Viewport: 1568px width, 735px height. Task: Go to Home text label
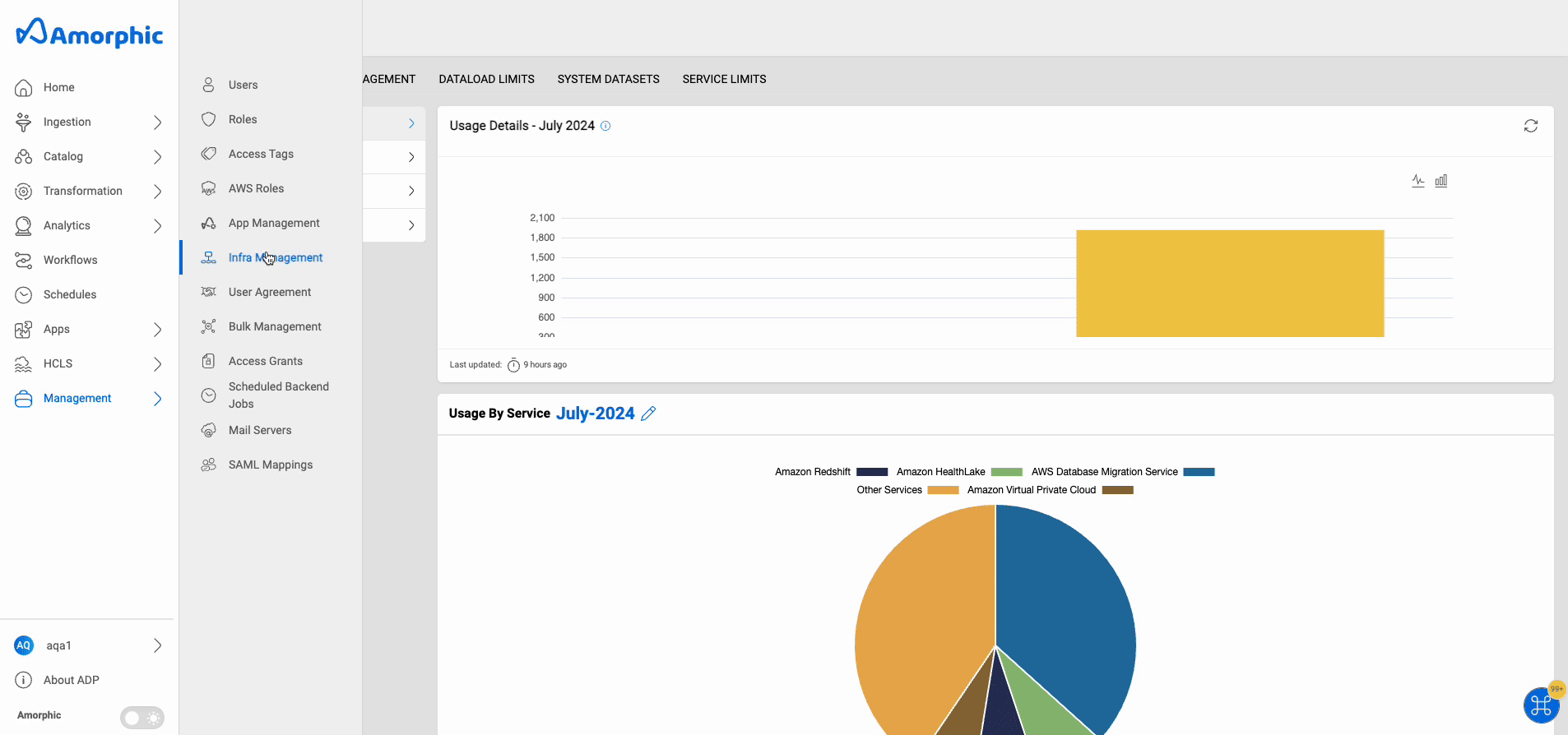[x=59, y=87]
